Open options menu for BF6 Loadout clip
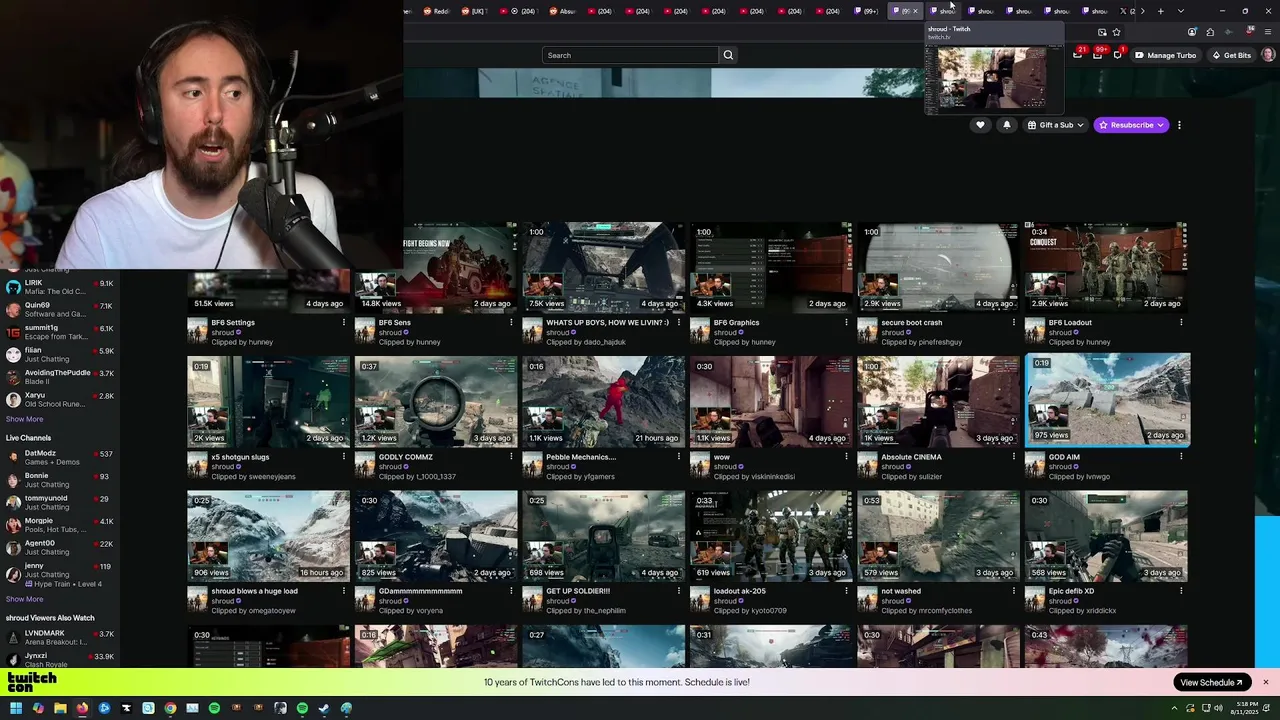Viewport: 1280px width, 720px height. (x=1181, y=322)
